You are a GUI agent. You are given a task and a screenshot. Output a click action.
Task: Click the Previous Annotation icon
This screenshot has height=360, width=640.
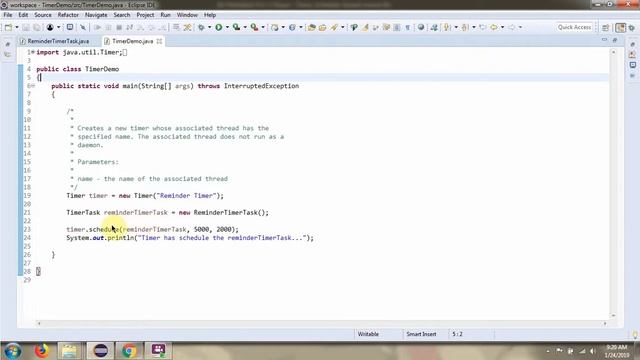465,27
